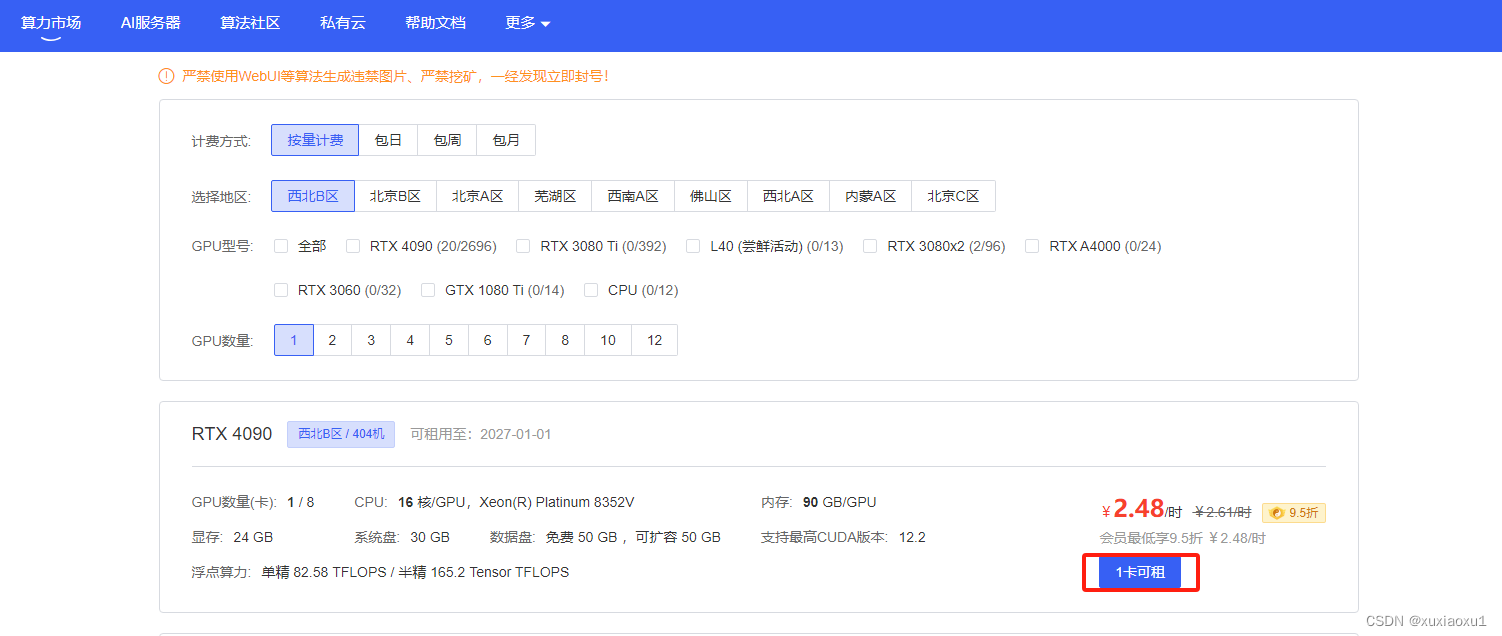
Task: Click the 1卡可租 rent button
Action: [1140, 572]
